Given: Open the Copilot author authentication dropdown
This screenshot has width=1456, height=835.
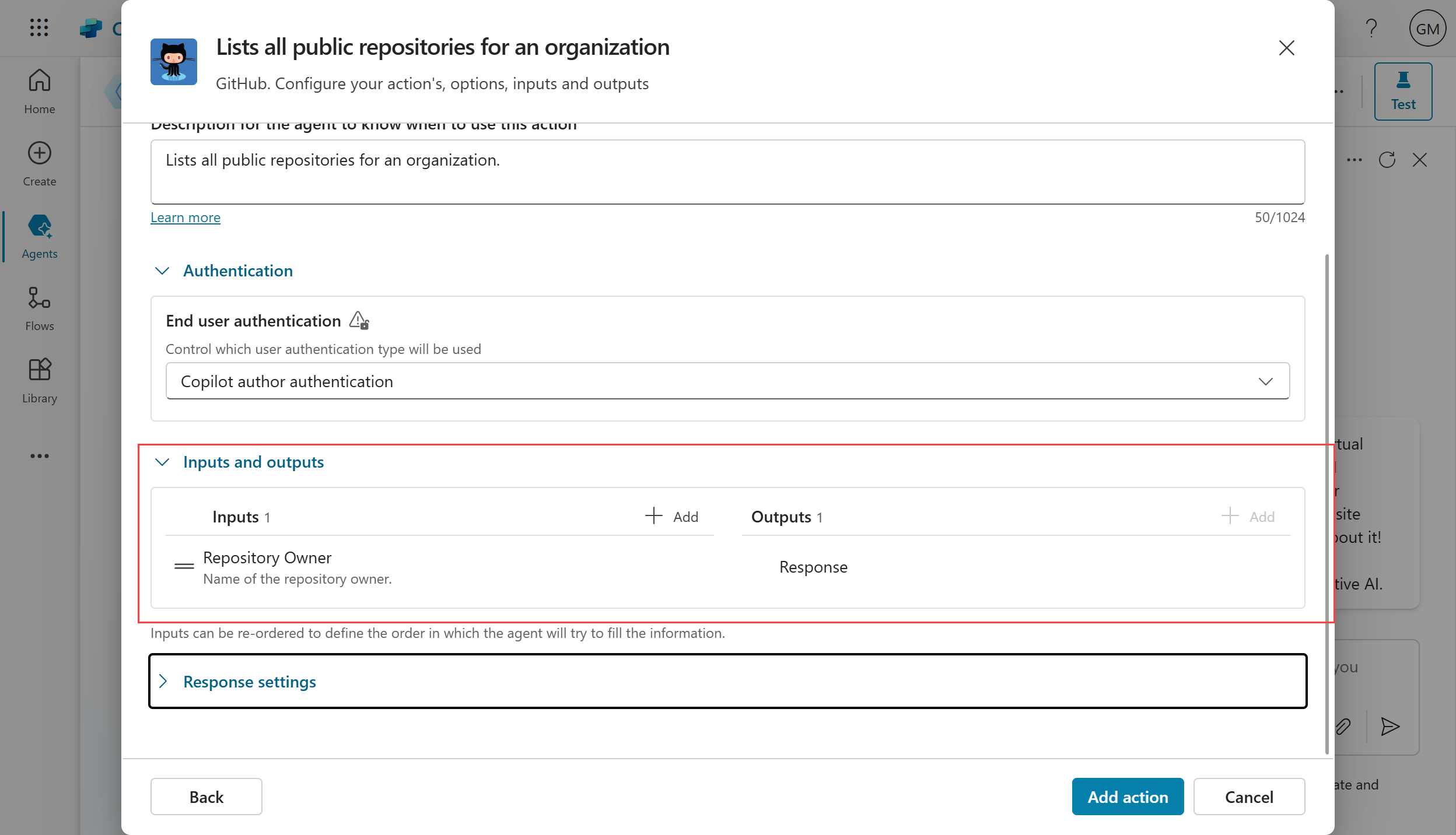Looking at the screenshot, I should pos(727,381).
